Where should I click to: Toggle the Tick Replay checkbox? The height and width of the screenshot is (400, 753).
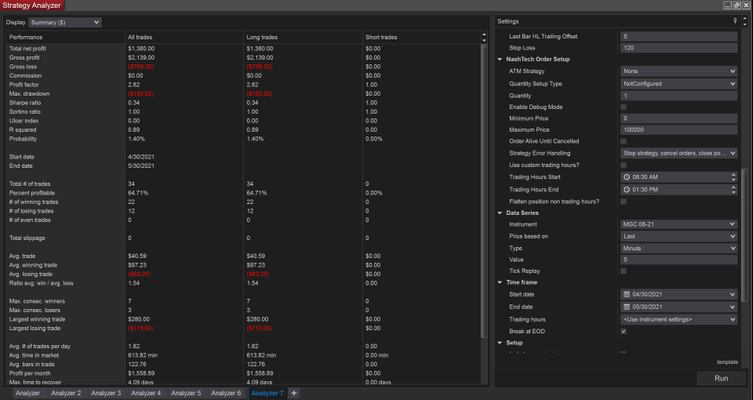624,271
